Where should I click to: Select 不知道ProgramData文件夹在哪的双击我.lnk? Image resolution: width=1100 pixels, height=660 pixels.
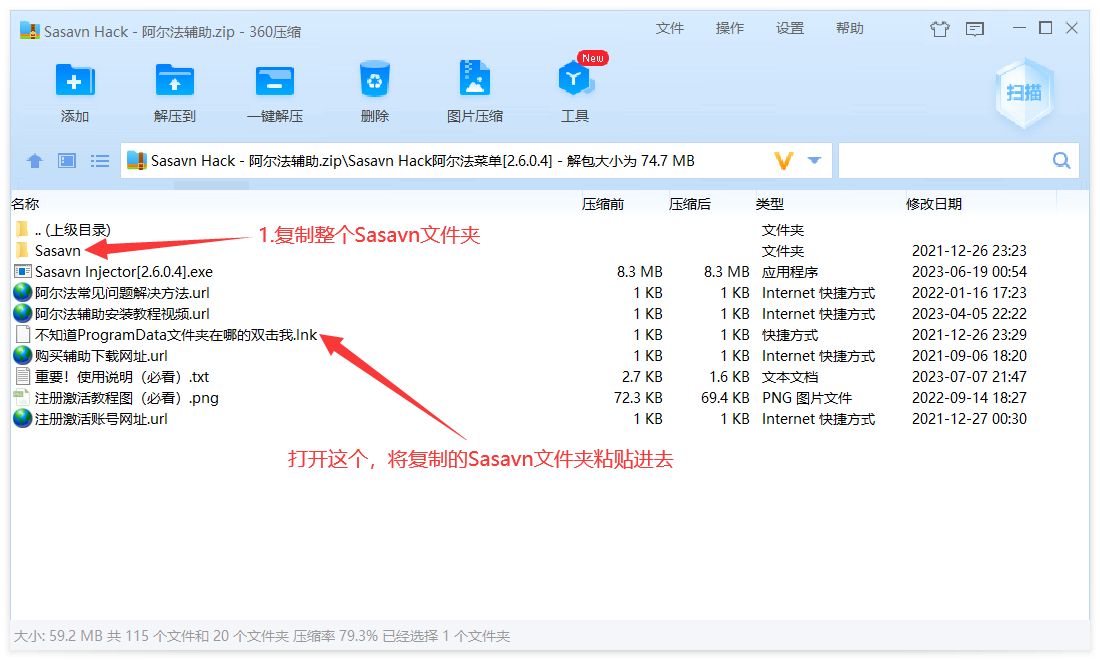click(176, 335)
